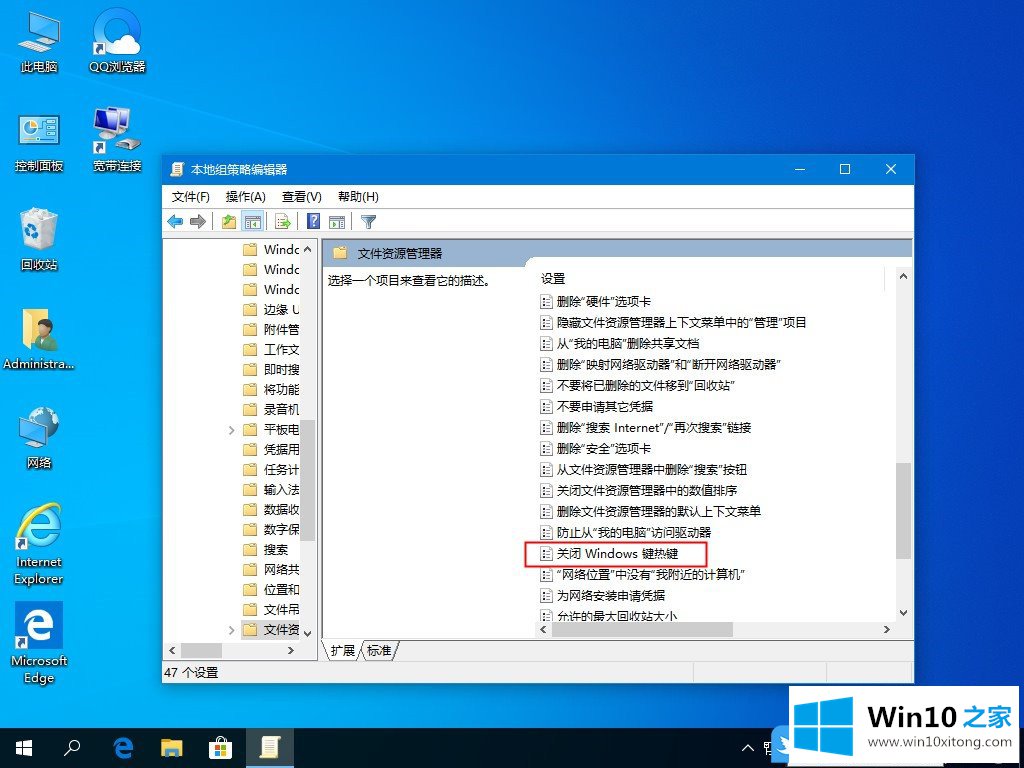Click the settings list vertical scrollbar thumb
The width and height of the screenshot is (1024, 768).
903,511
